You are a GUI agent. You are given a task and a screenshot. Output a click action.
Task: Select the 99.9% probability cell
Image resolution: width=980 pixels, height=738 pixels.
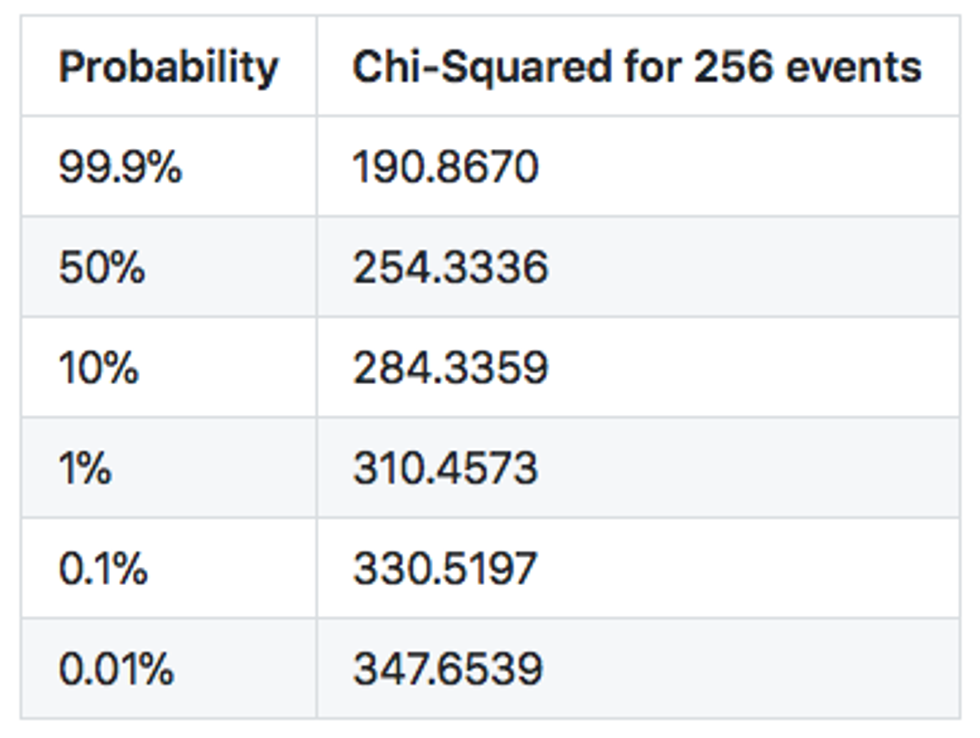tap(120, 167)
